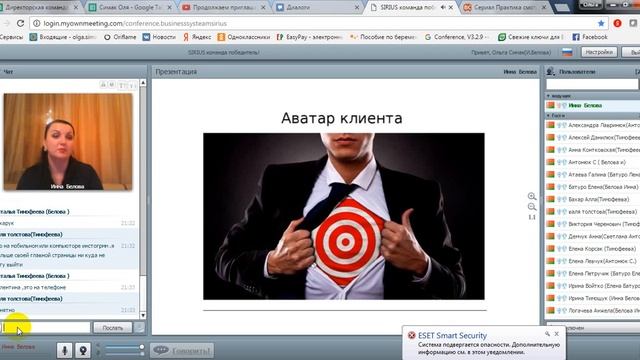Click the site info icon in the address bar
Screen dimensions: 640x360
pyautogui.click(x=36, y=23)
